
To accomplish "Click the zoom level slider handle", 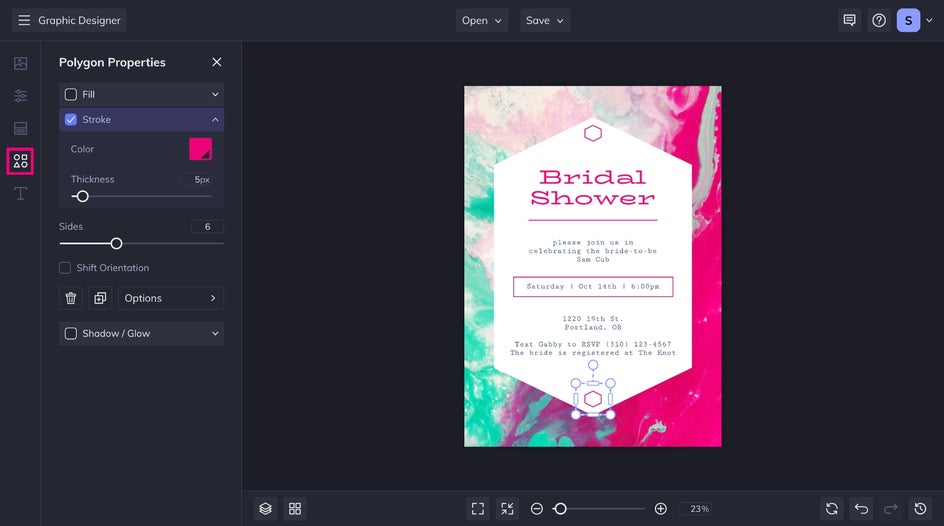I will click(x=560, y=509).
